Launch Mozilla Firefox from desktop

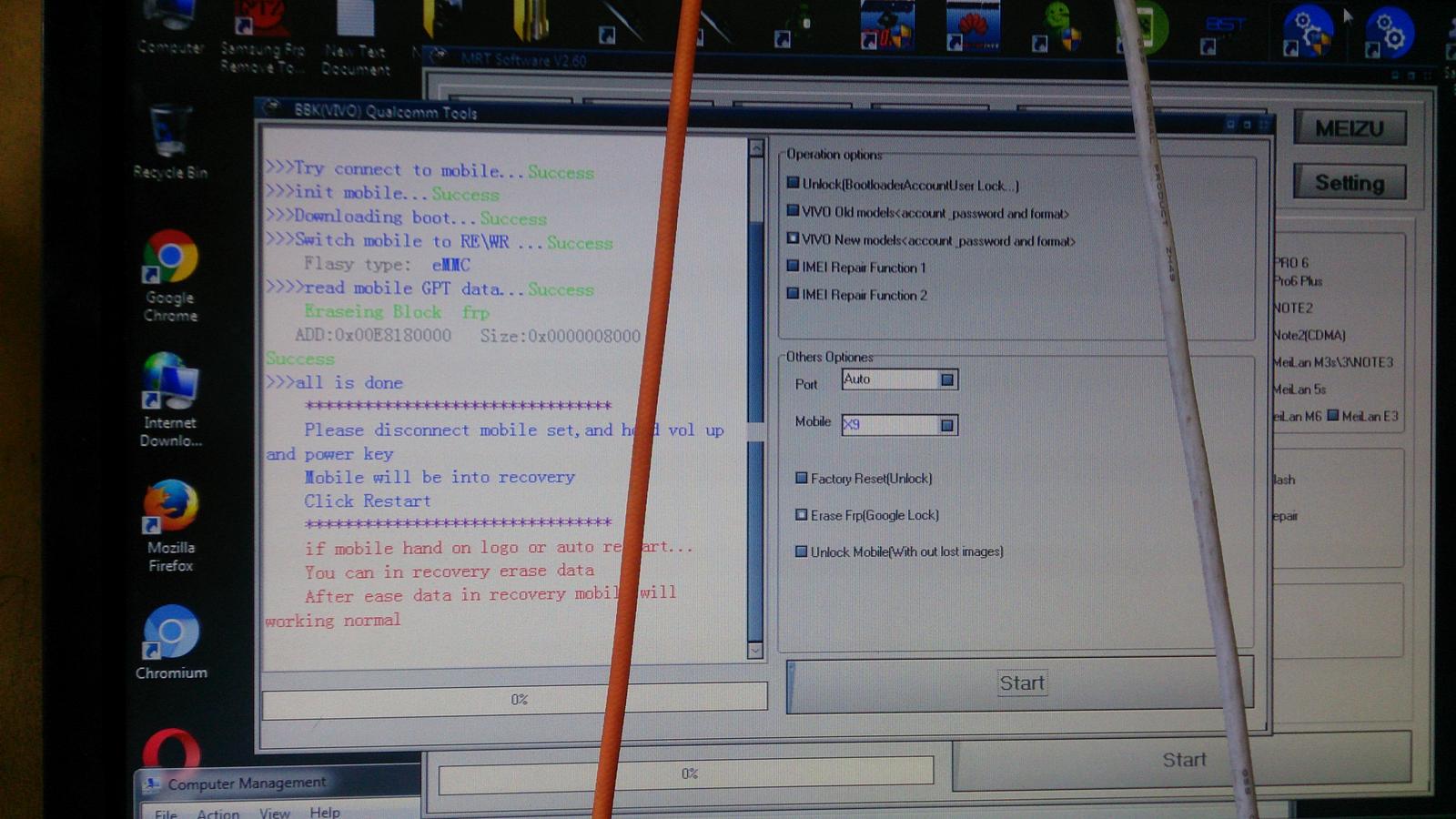(x=170, y=526)
